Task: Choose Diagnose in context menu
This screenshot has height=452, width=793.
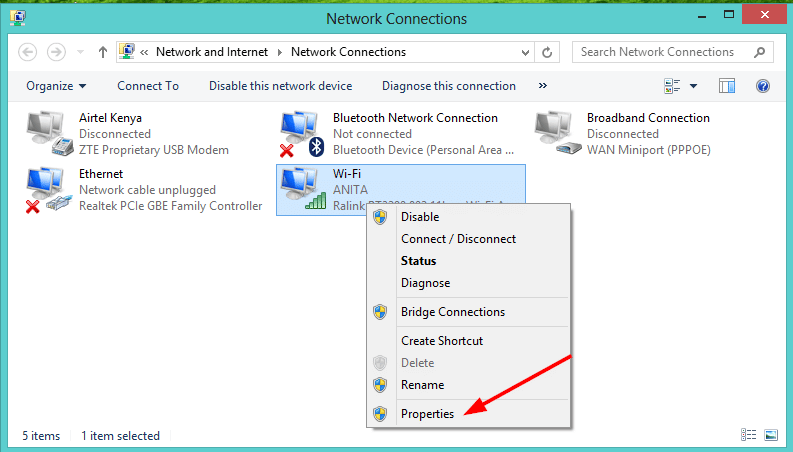Action: (x=469, y=283)
